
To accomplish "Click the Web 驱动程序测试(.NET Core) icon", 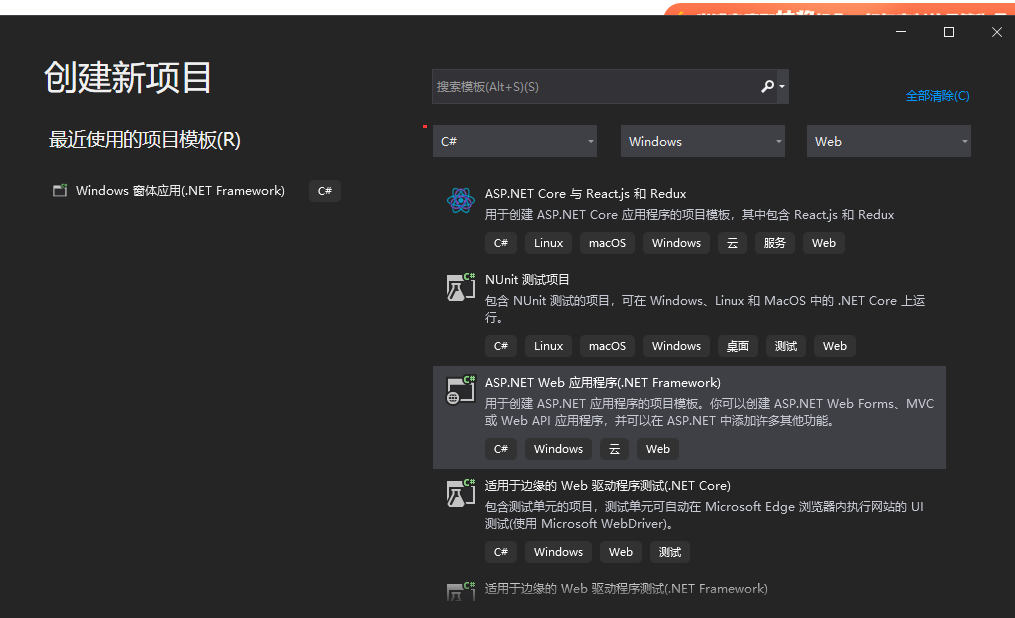I will 460,493.
